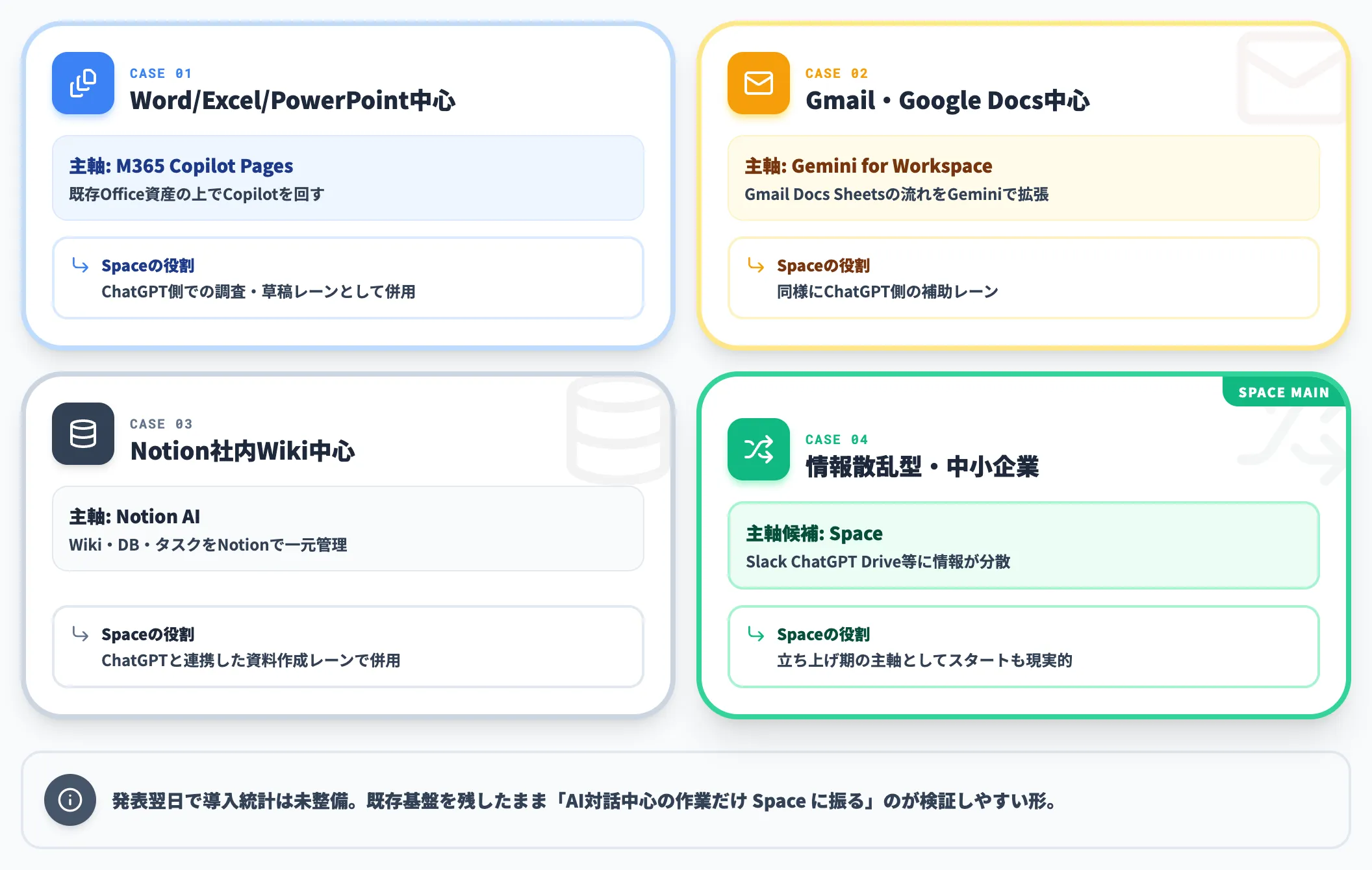The height and width of the screenshot is (870, 1372).
Task: Click Slack ChatGPT Drive等に情報が分散 description
Action: coord(878,562)
